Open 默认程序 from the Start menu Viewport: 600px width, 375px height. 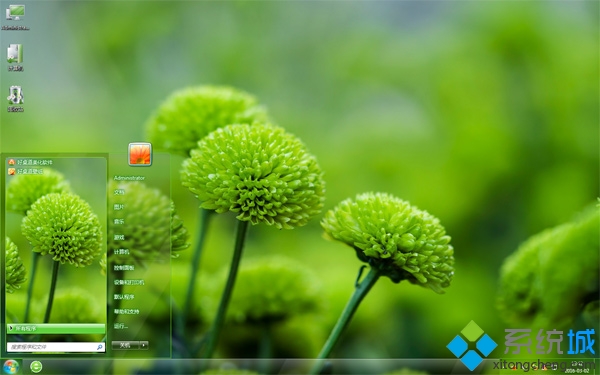[x=124, y=297]
